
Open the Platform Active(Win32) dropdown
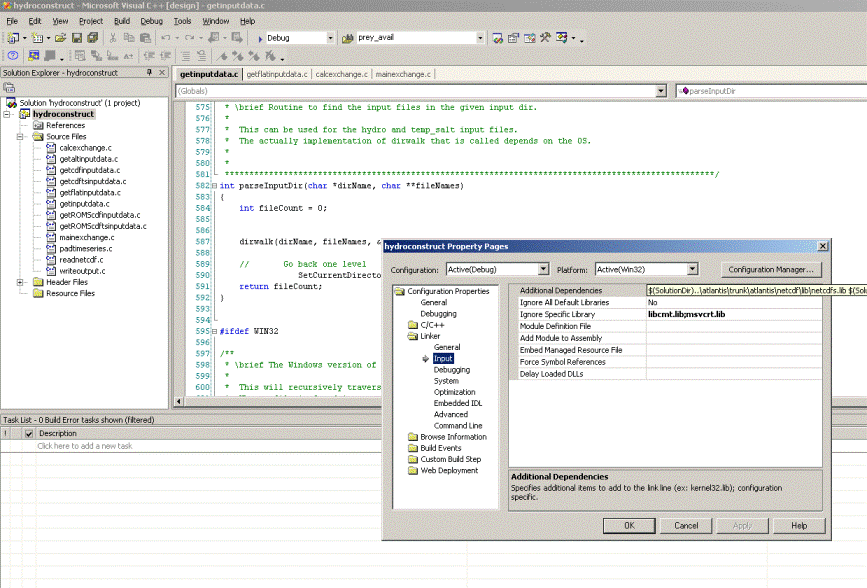(691, 269)
